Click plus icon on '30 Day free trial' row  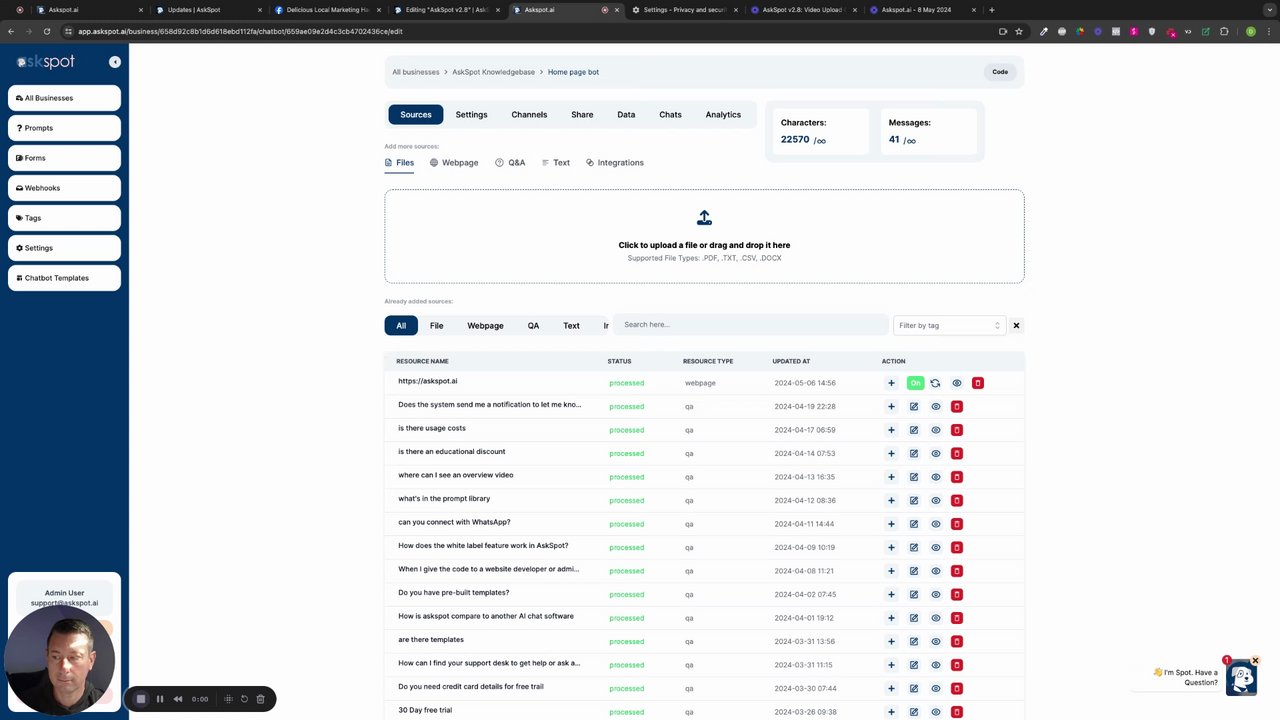(x=891, y=712)
